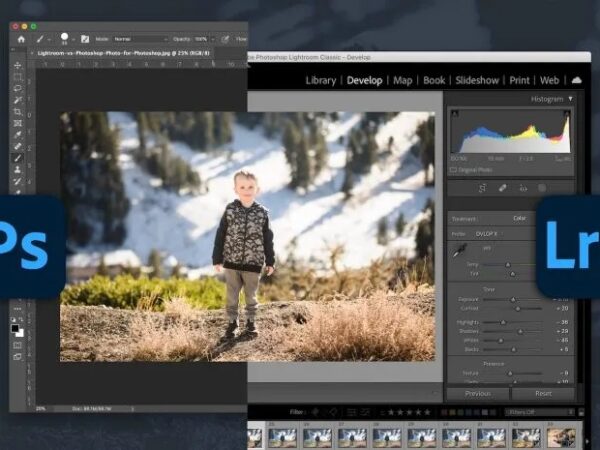Viewport: 600px width, 450px height.
Task: Select the Clone Stamp tool
Action: click(x=18, y=170)
